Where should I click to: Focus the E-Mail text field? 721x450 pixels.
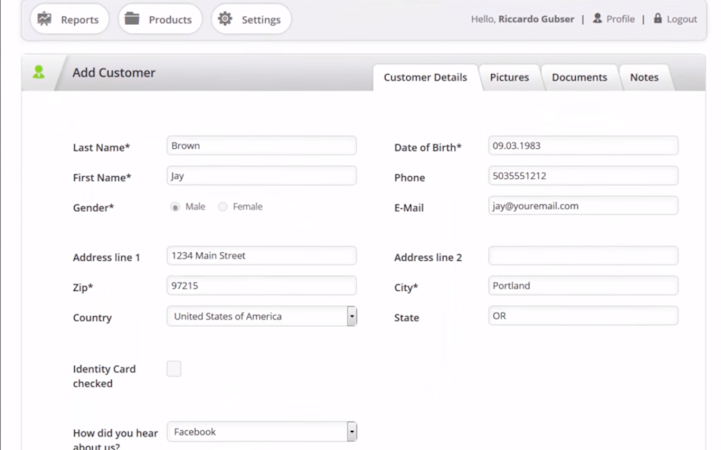(583, 206)
